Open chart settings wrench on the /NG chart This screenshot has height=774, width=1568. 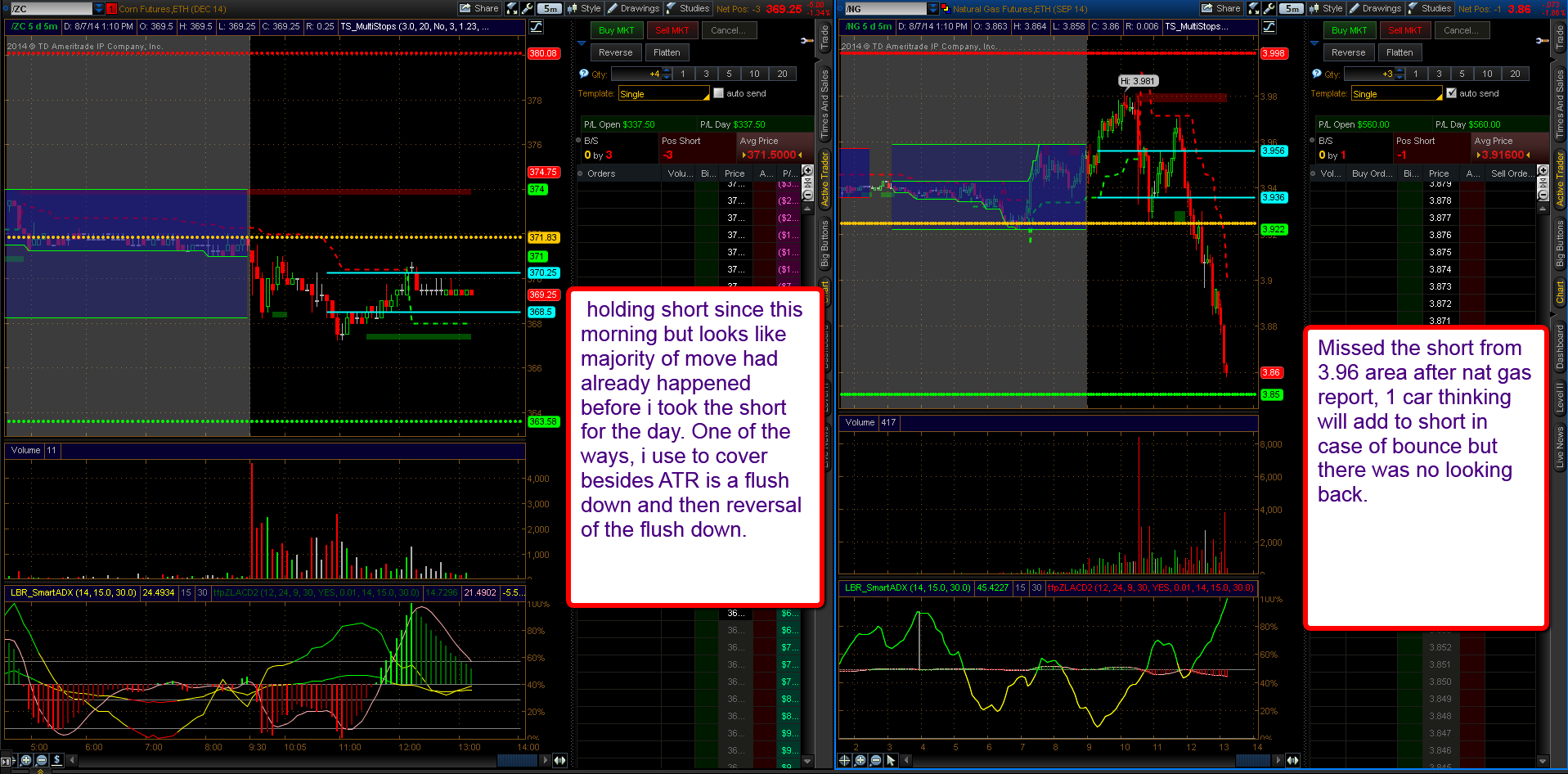(1269, 8)
